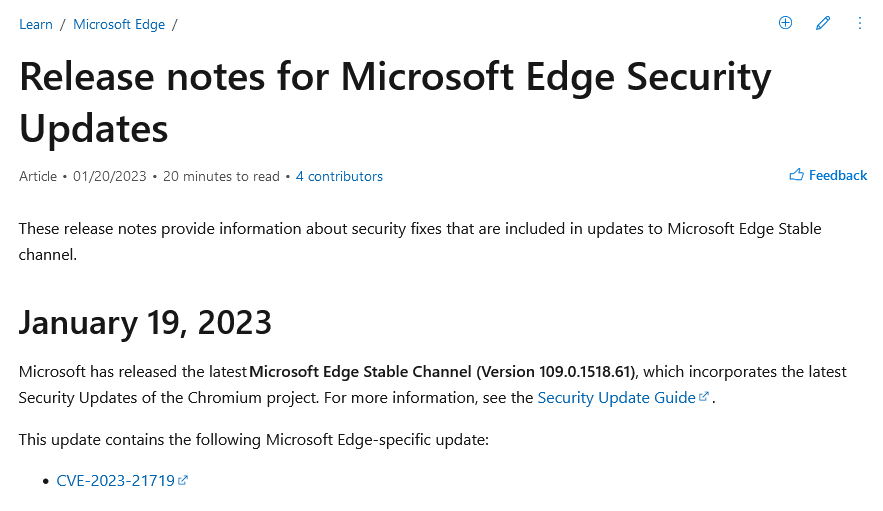Click the 'This update contains' sentence
Viewport: 883px width, 511px height.
[x=253, y=439]
